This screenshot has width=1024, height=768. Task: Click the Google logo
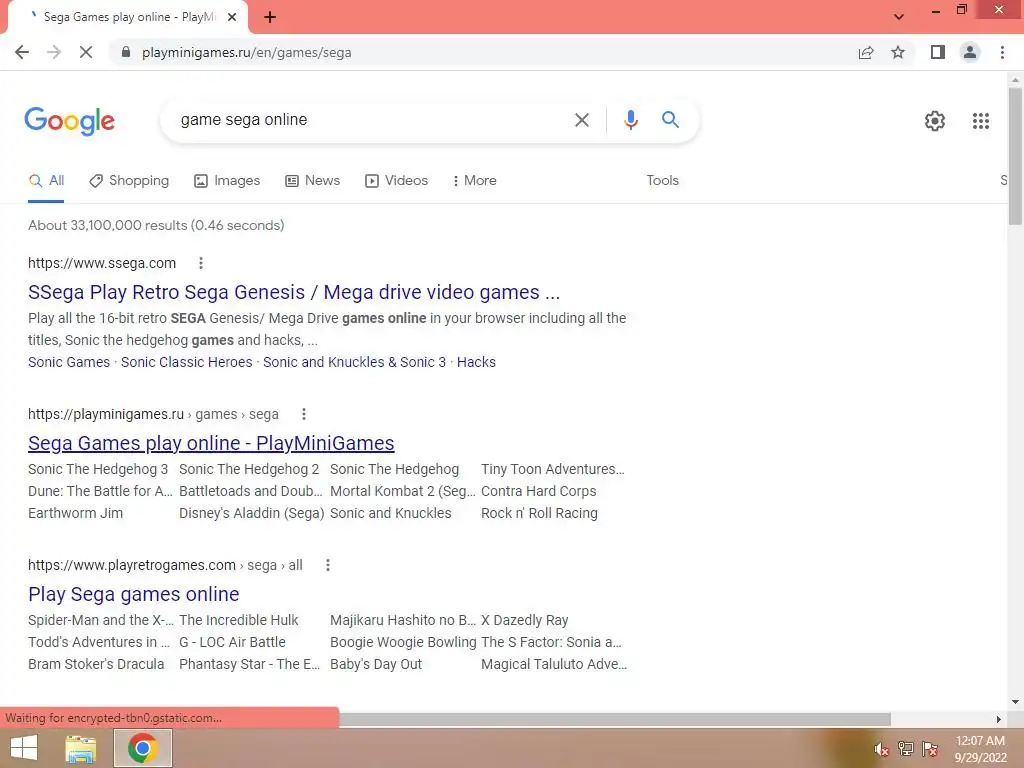[69, 121]
